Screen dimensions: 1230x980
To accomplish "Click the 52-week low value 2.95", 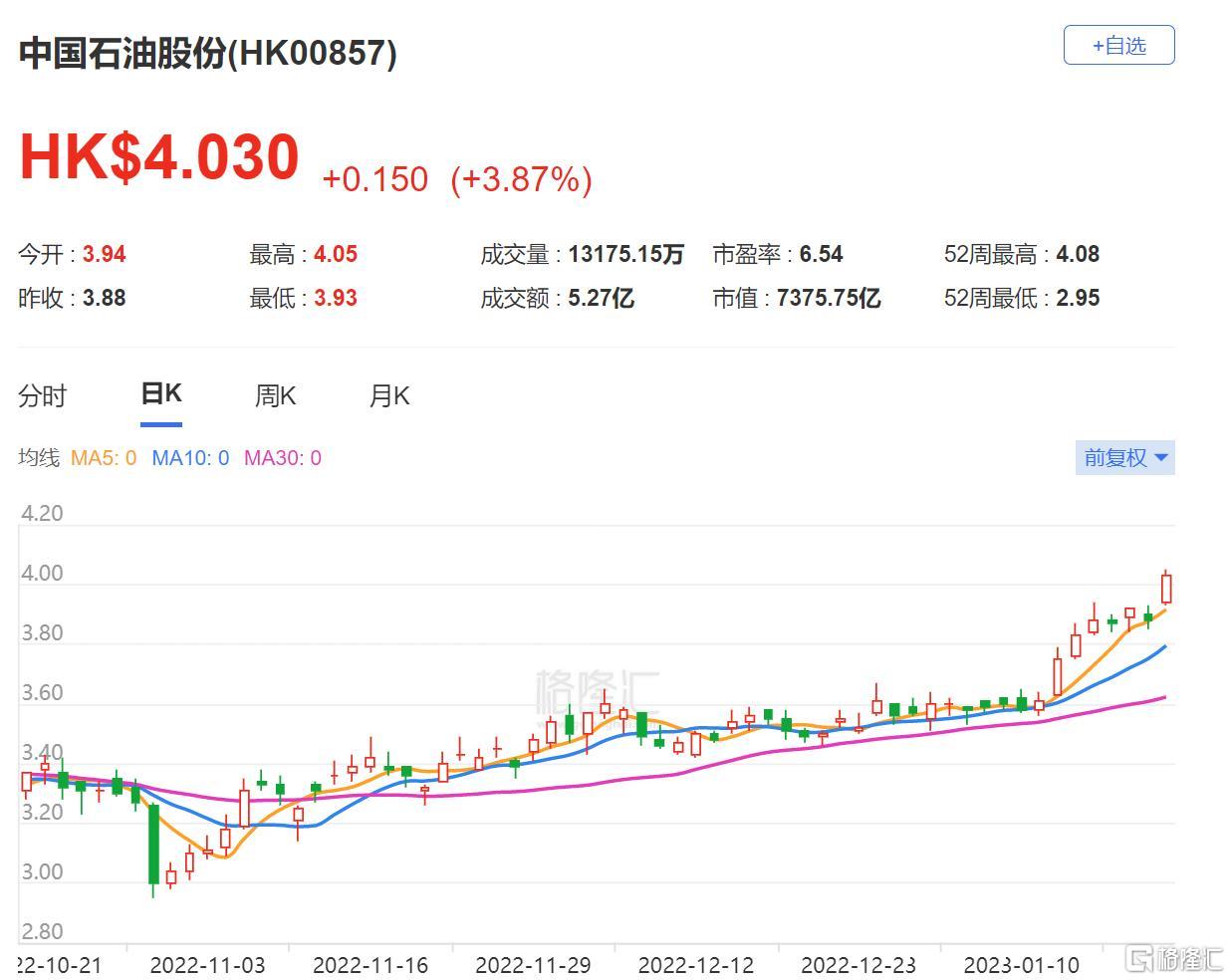I will (1078, 298).
